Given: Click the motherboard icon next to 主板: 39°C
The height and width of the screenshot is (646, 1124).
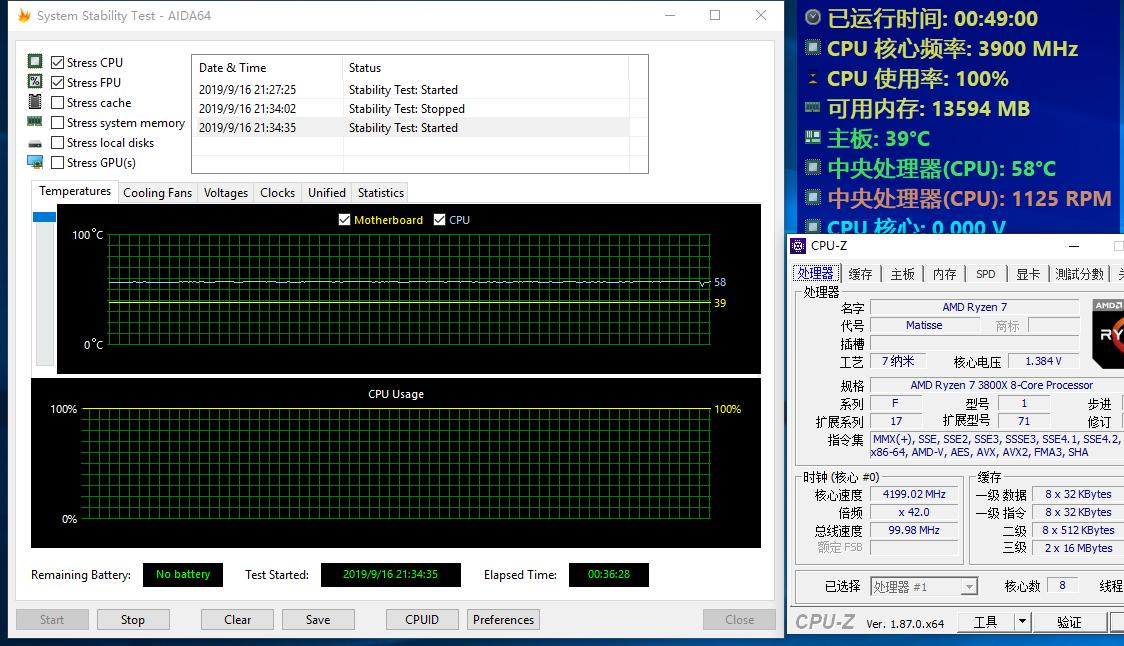Looking at the screenshot, I should coord(813,137).
